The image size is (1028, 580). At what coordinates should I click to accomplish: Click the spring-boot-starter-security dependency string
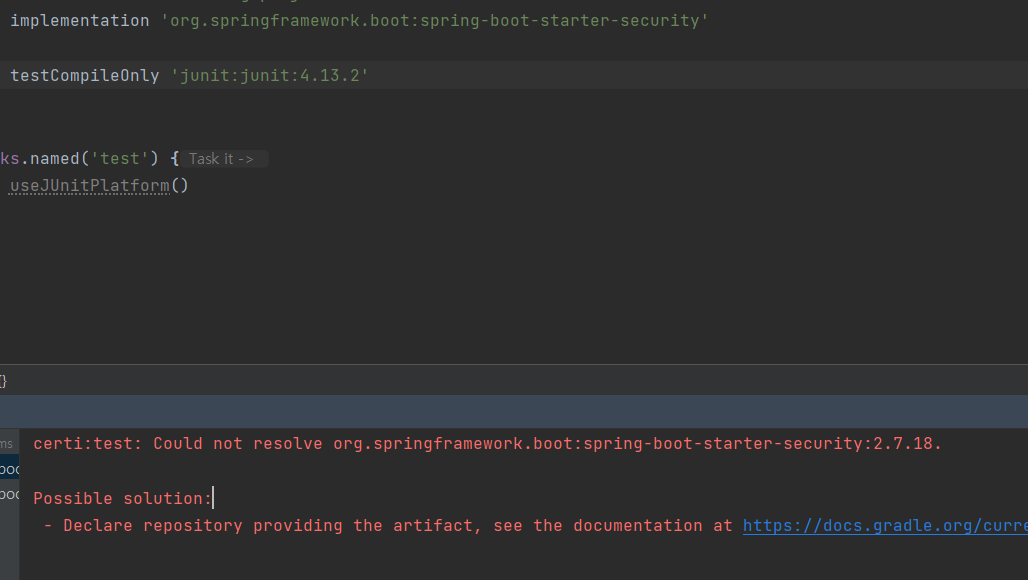tap(435, 20)
